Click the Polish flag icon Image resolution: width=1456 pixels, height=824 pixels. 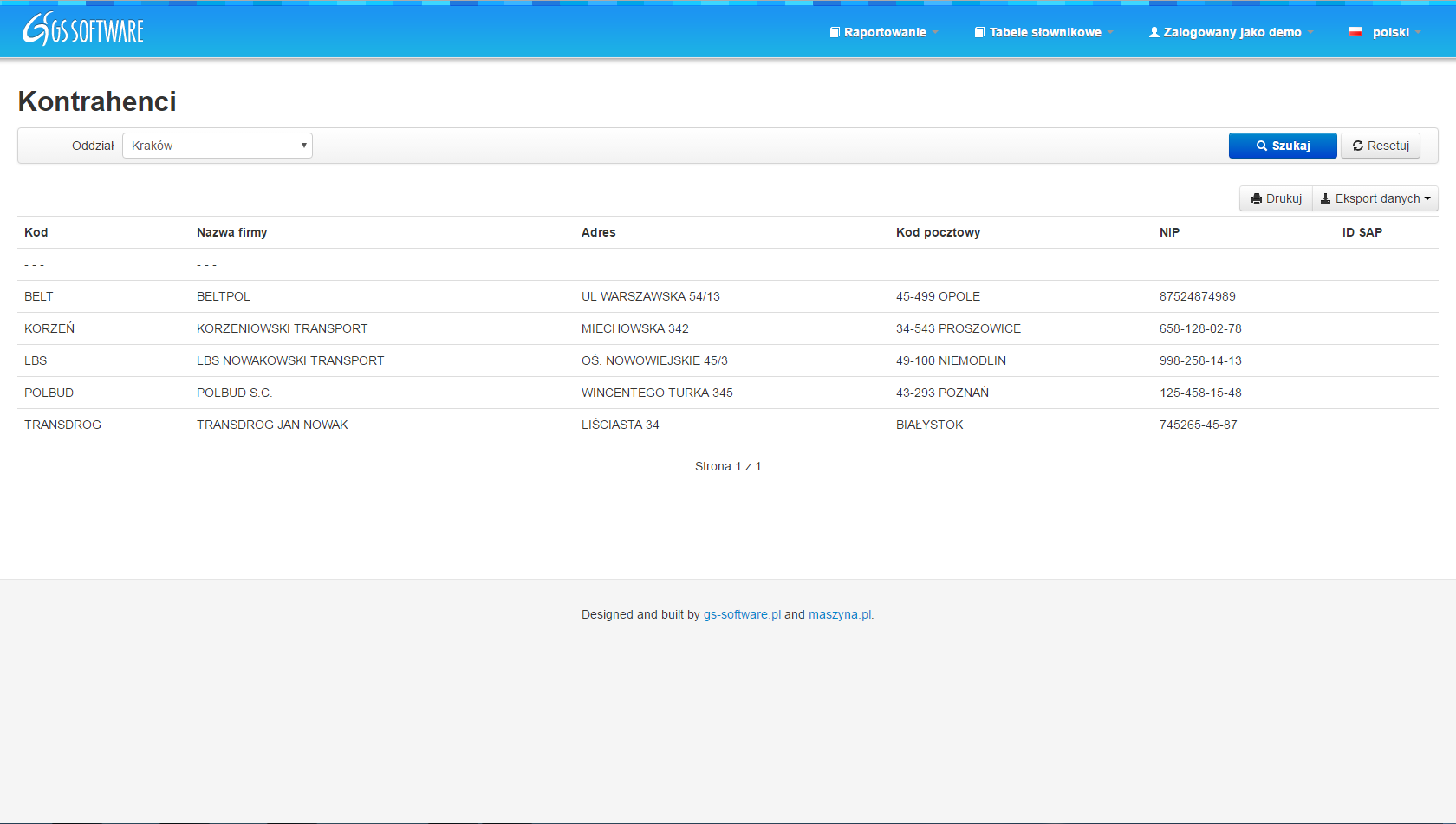1355,32
